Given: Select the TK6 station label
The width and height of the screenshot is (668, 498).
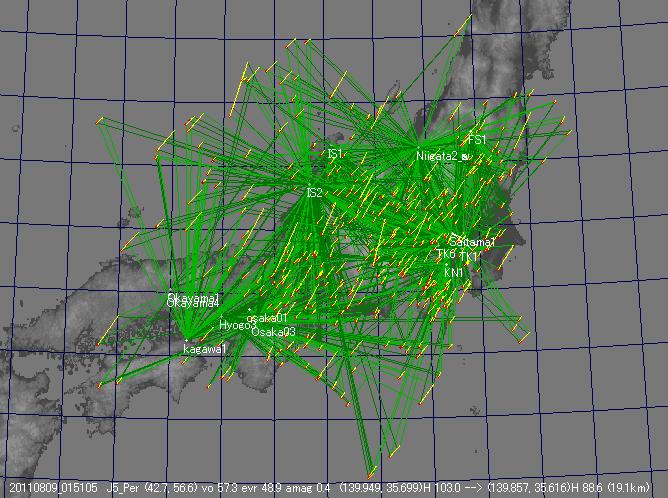Looking at the screenshot, I should pos(446,254).
